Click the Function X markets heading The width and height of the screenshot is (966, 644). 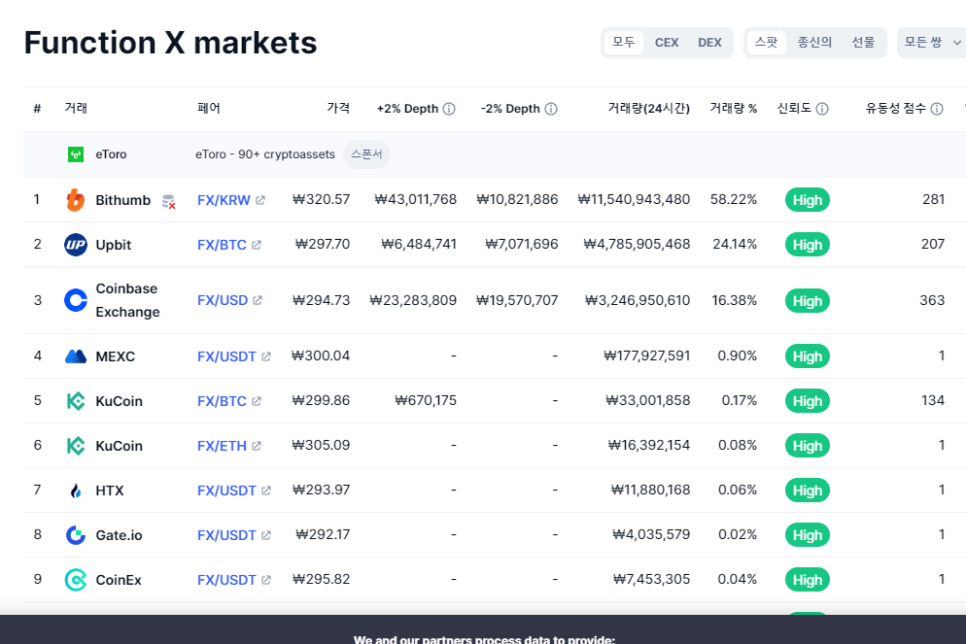pos(171,43)
